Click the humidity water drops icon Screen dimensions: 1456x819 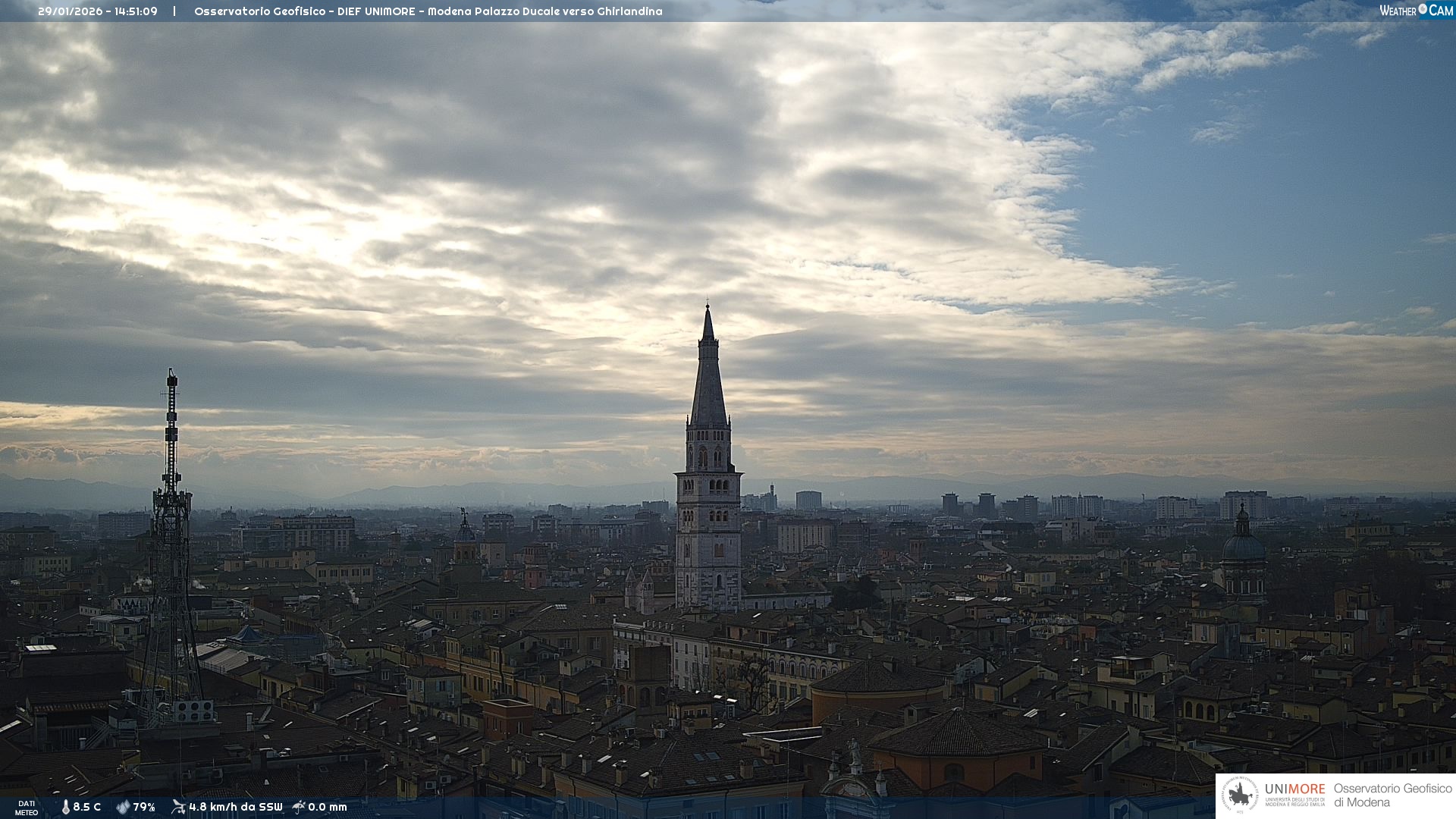(123, 807)
